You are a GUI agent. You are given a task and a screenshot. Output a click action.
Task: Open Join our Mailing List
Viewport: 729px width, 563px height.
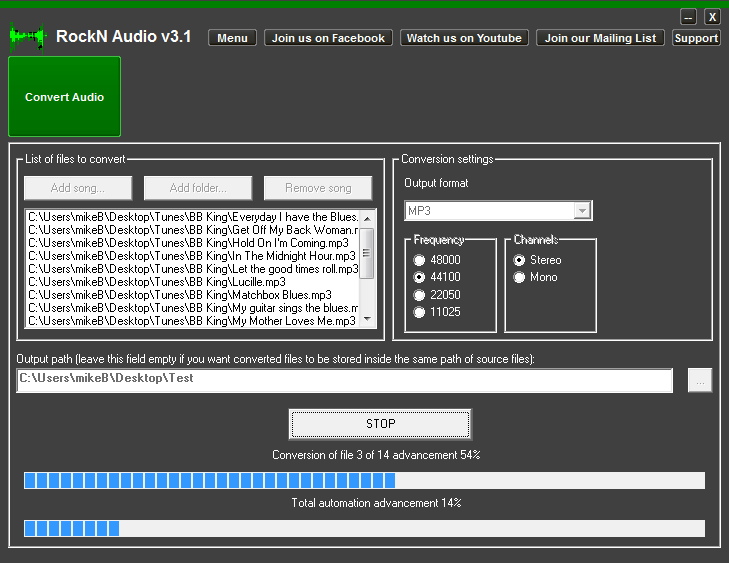[600, 38]
